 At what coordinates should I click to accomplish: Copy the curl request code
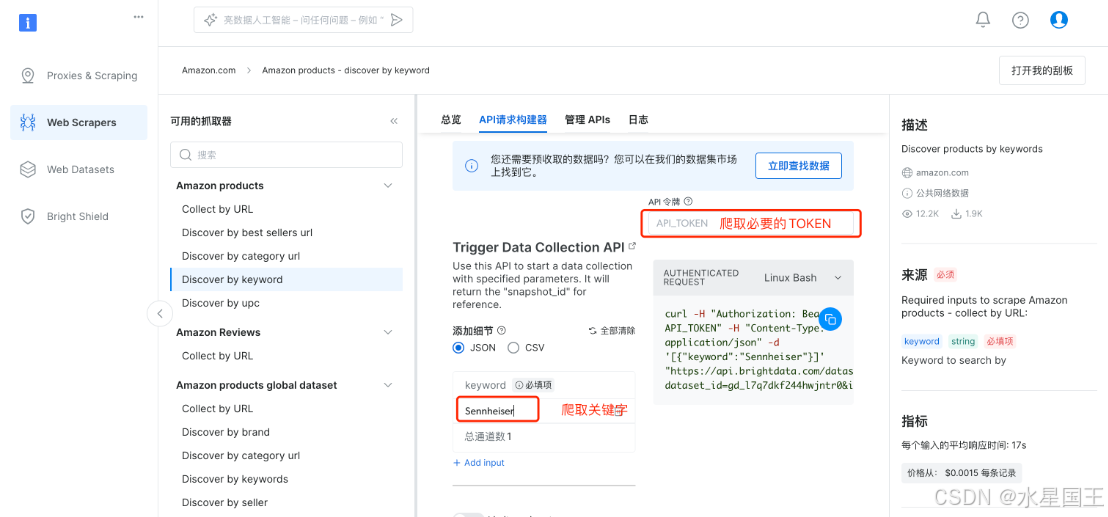[831, 319]
